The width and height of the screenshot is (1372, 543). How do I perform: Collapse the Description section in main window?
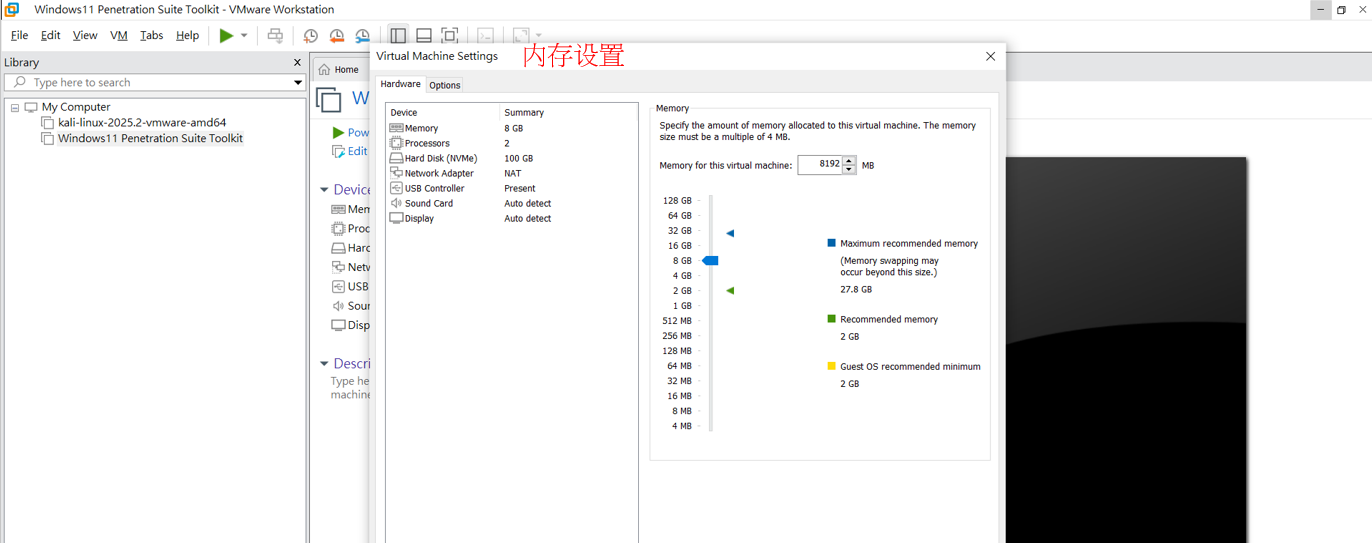click(324, 364)
